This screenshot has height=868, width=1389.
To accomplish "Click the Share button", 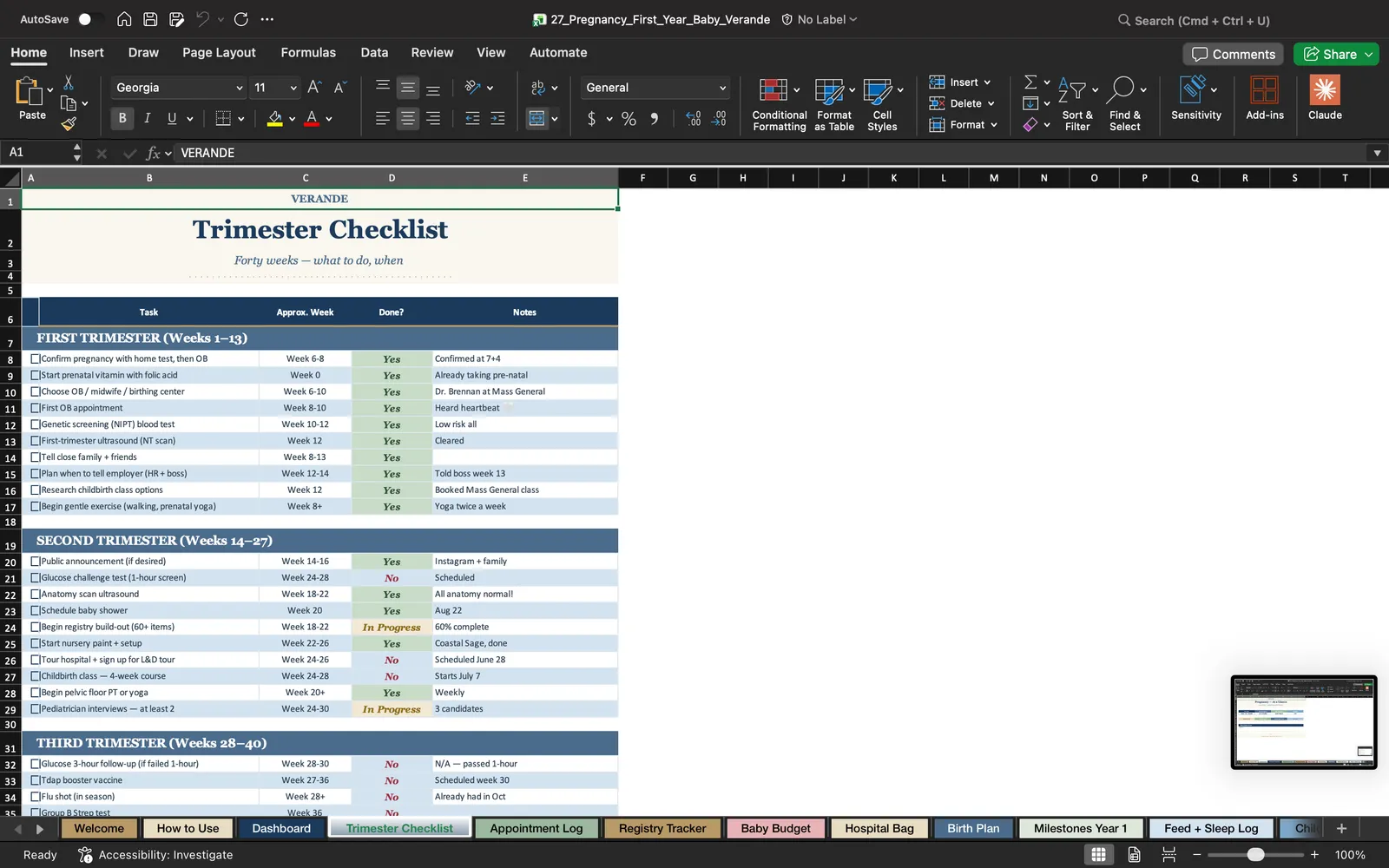I will 1336,54.
